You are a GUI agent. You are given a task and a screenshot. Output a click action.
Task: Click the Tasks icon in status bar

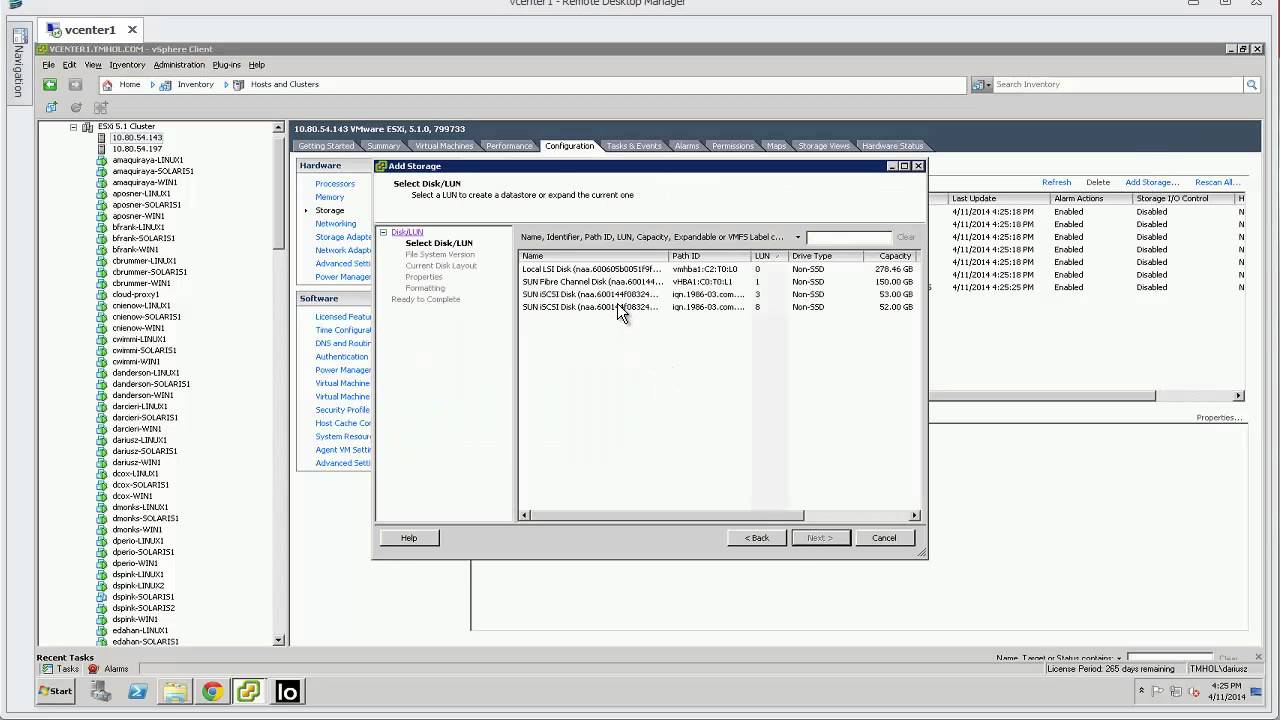[47, 669]
